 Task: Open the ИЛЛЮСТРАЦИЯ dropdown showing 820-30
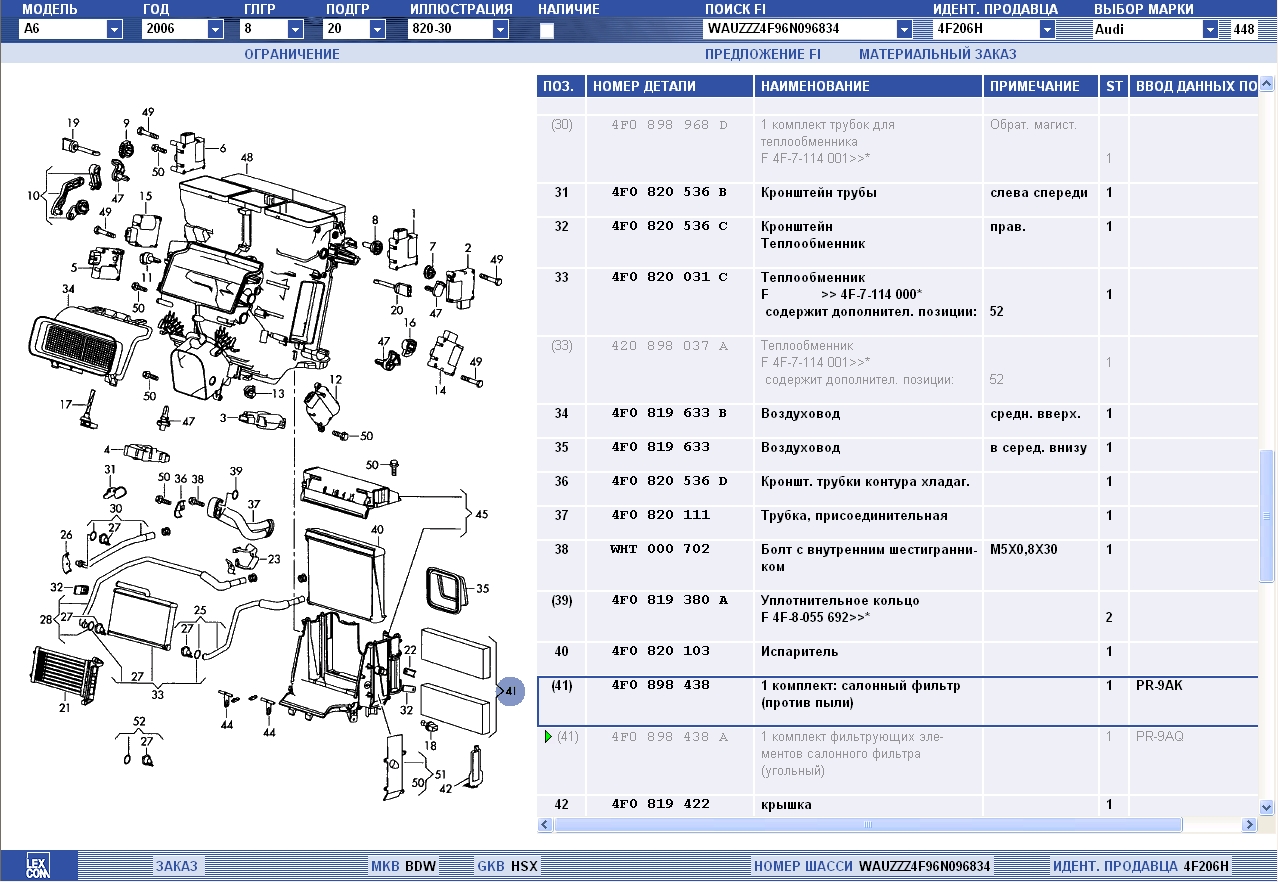(499, 29)
